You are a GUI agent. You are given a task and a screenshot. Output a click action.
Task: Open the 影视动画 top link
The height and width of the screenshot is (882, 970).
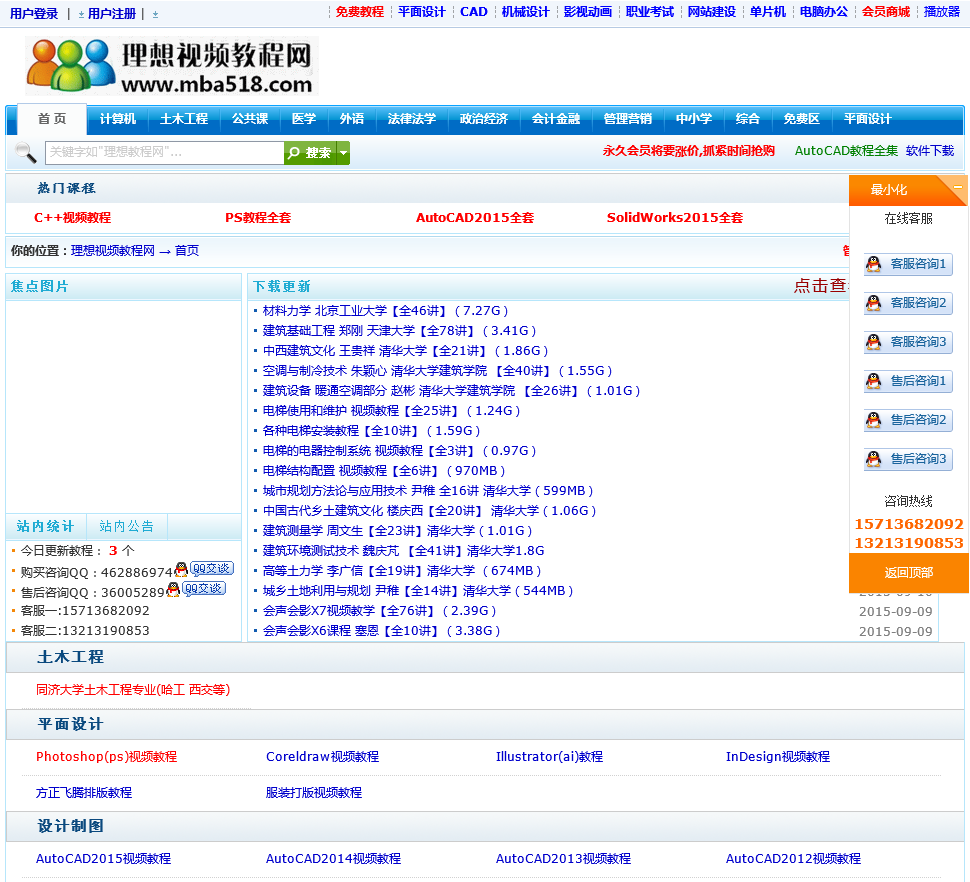[588, 12]
